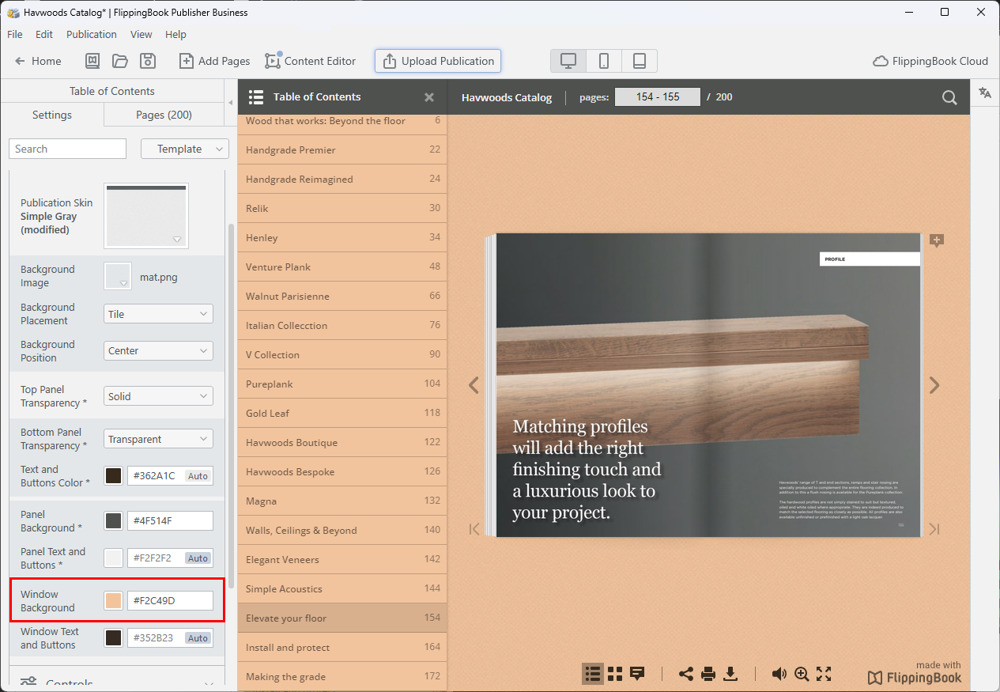Collapse the left settings panel arrow
Screen dimensions: 1000x692
tap(231, 102)
